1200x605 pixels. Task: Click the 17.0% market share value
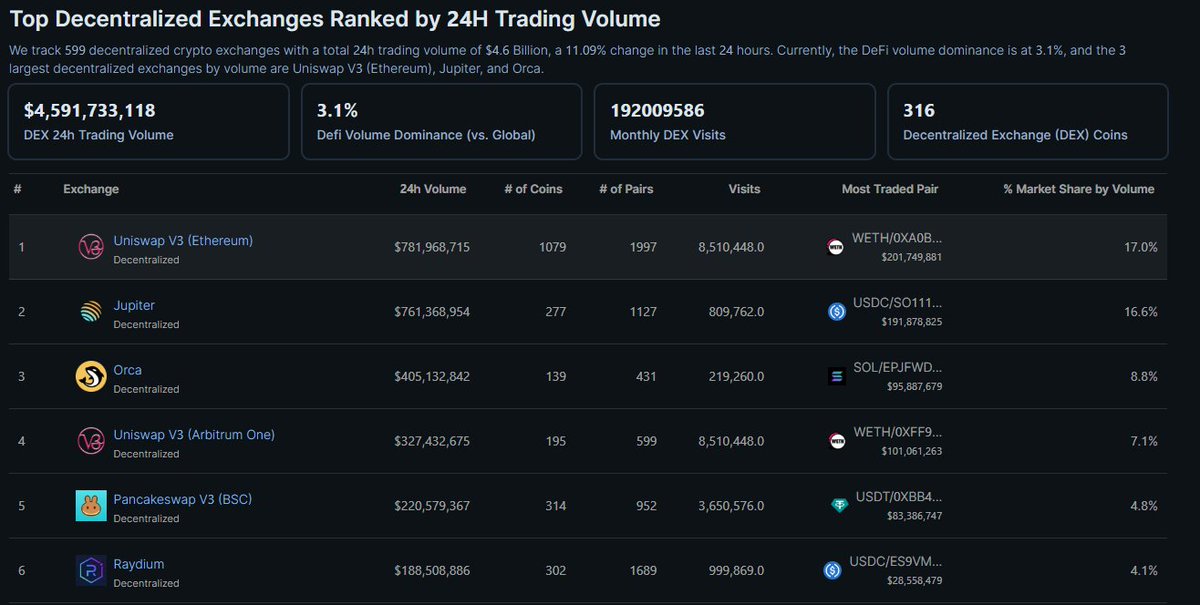(1141, 247)
